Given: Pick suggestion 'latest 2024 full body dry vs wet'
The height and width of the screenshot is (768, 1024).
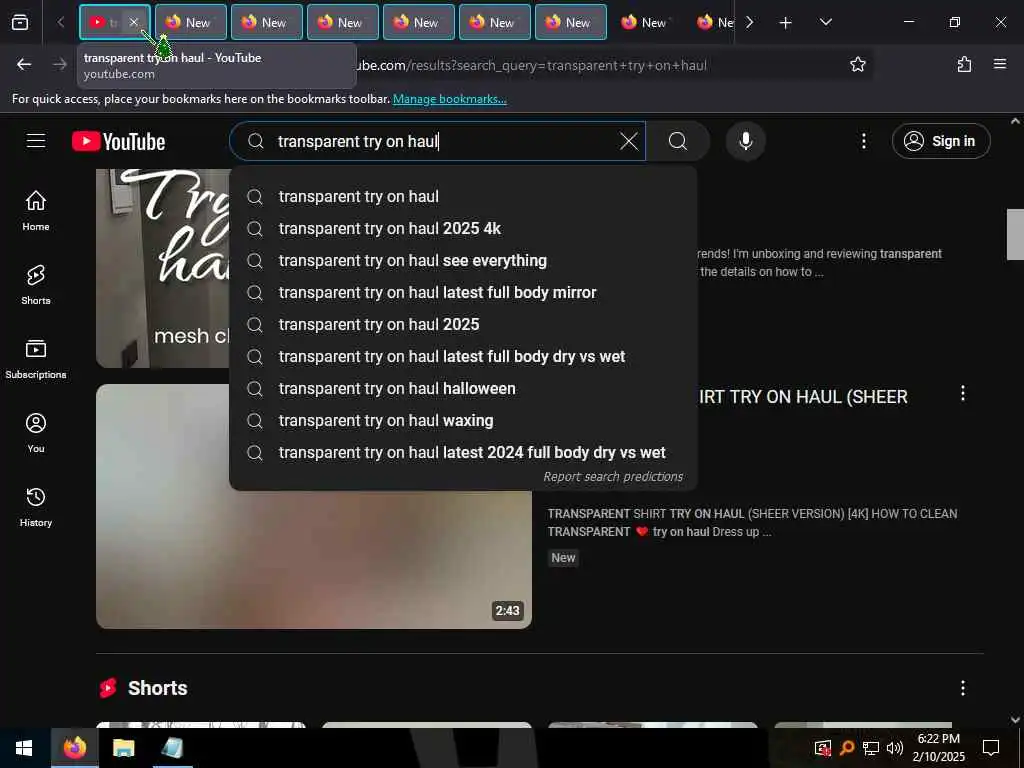Looking at the screenshot, I should click(x=463, y=453).
